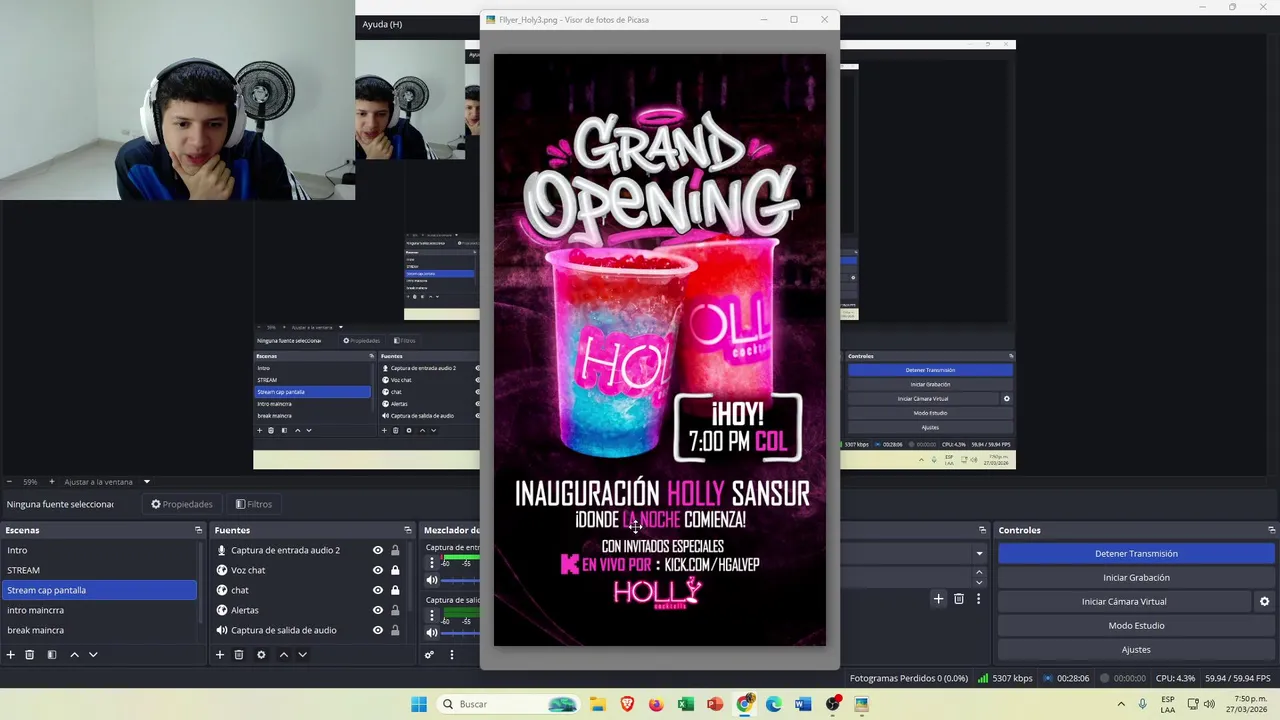The height and width of the screenshot is (720, 1280).
Task: Open scene filters icon in Escenas toolbar
Action: [x=51, y=655]
